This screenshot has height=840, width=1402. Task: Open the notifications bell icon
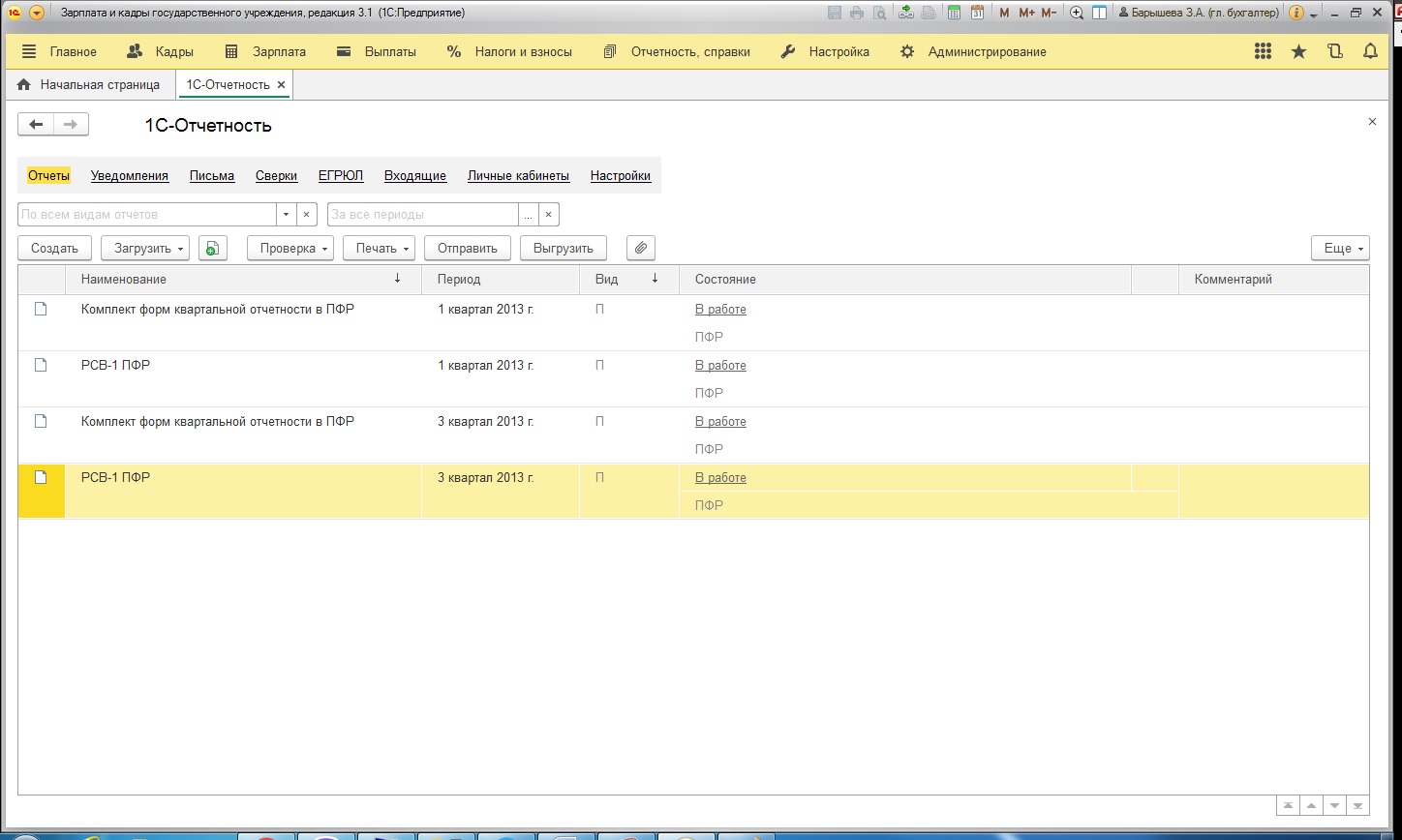coord(1370,52)
